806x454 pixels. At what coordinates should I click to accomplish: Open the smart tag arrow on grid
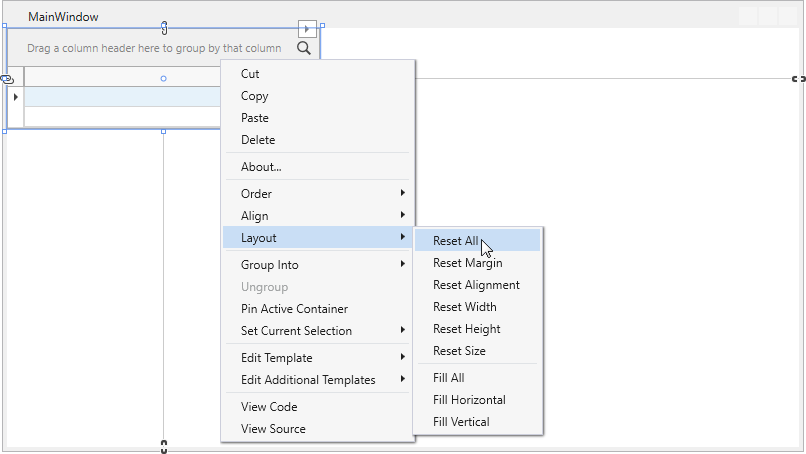point(307,29)
